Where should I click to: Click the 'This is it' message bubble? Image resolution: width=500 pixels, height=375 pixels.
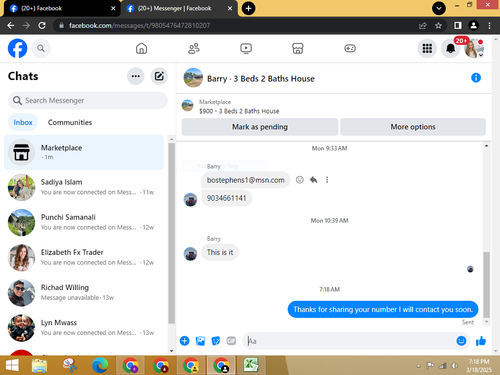(x=220, y=252)
